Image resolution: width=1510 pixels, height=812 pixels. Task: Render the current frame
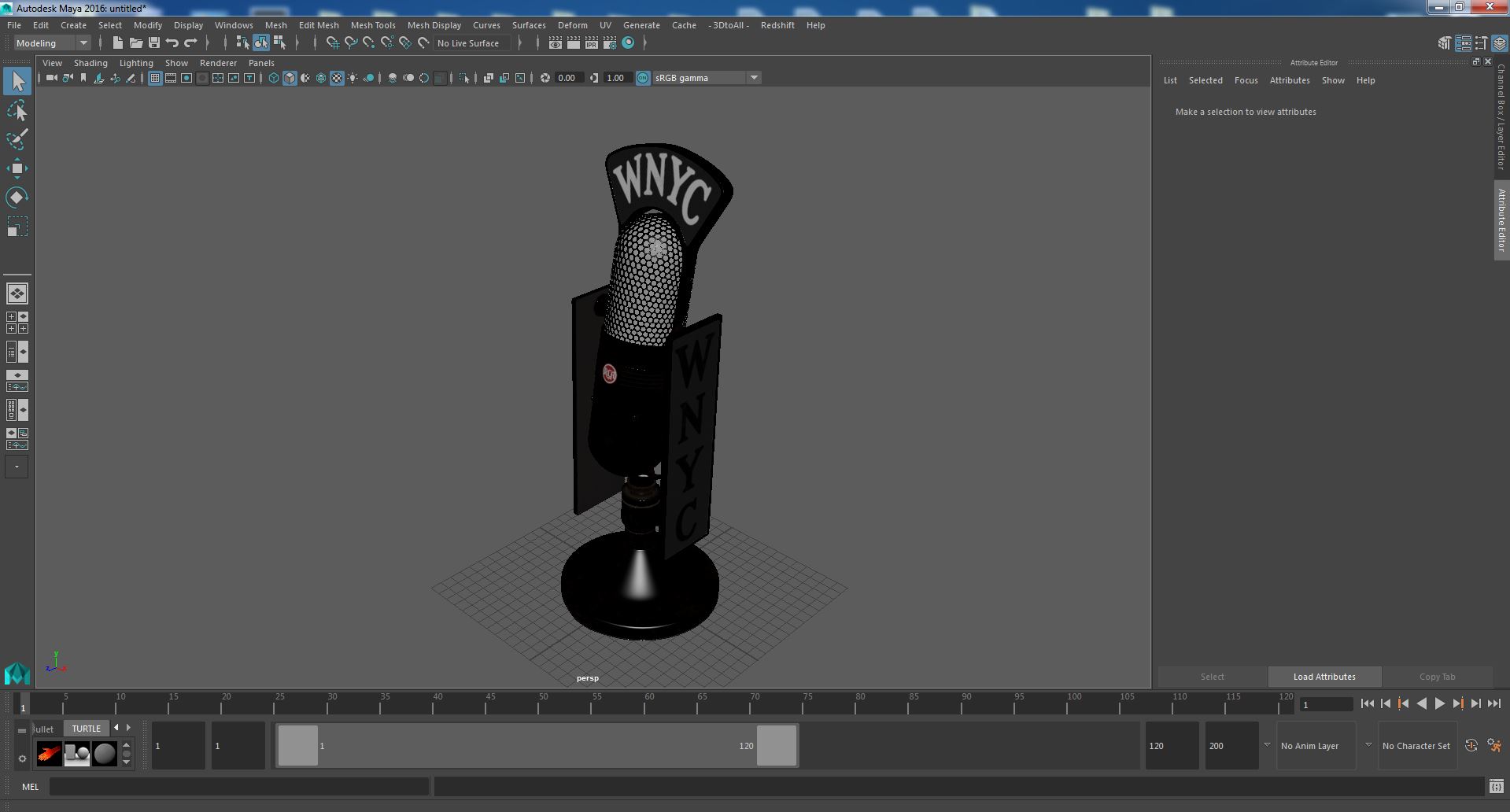coord(574,43)
